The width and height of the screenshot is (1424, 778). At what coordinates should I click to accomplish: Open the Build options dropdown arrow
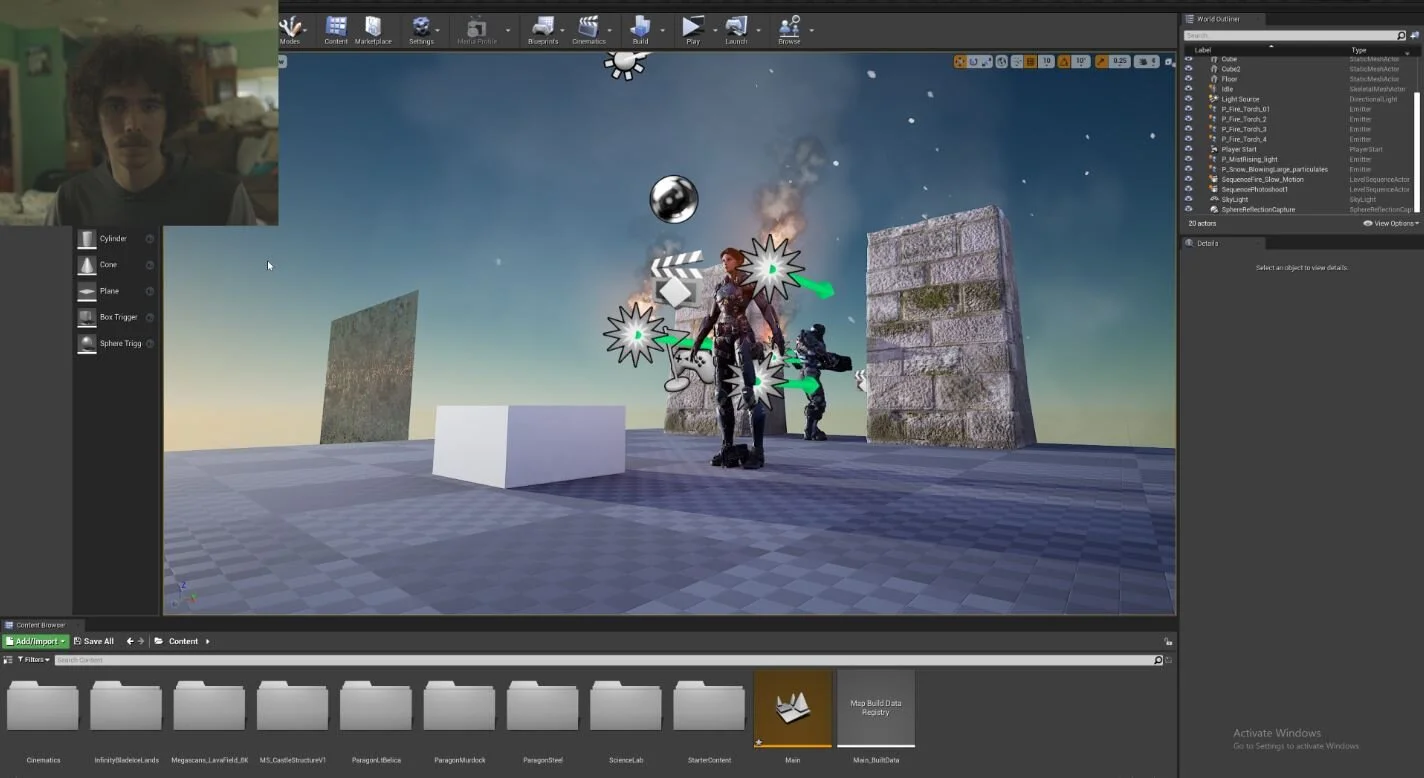tap(661, 30)
